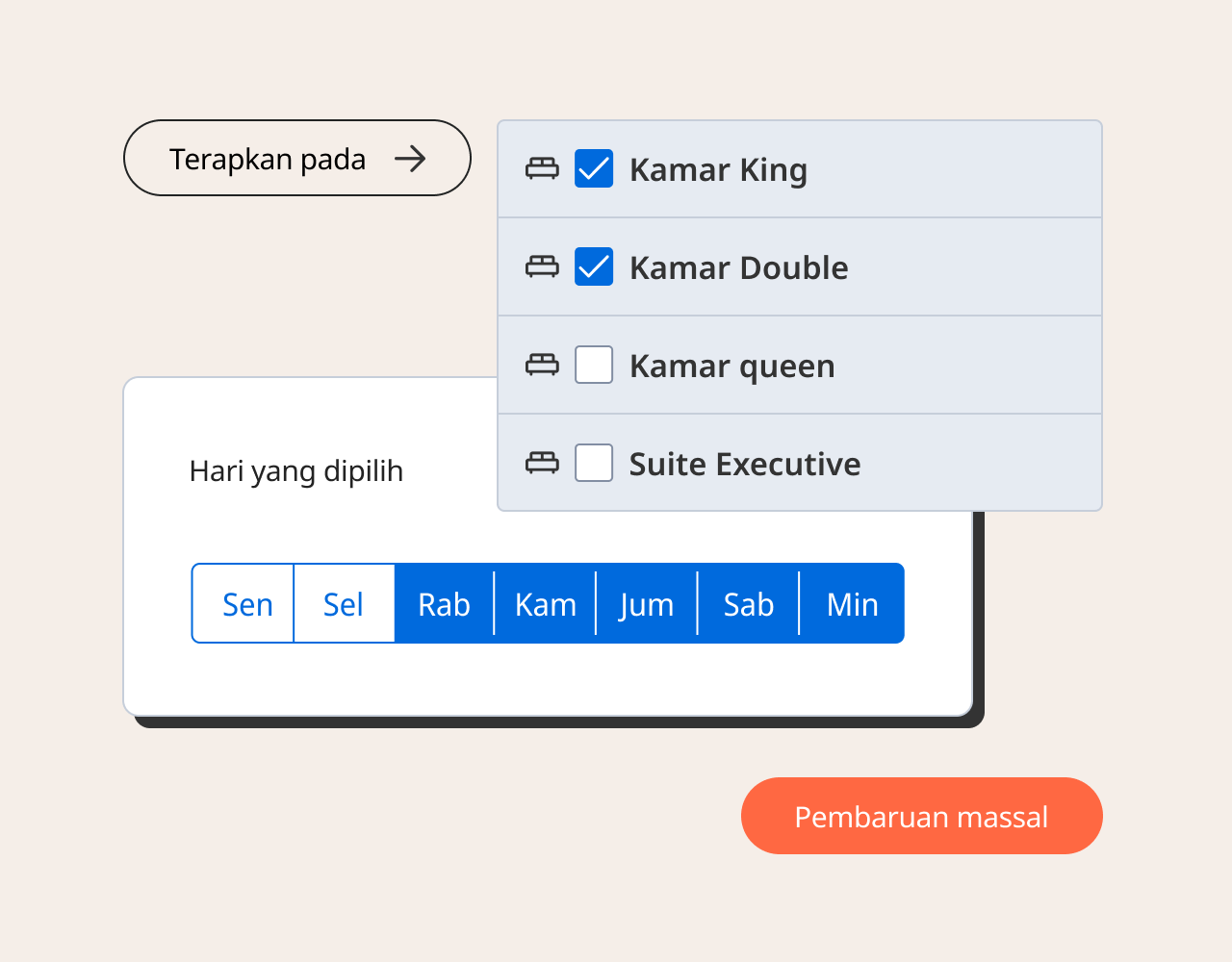Disable the Min day
1232x962 pixels.
click(x=852, y=604)
